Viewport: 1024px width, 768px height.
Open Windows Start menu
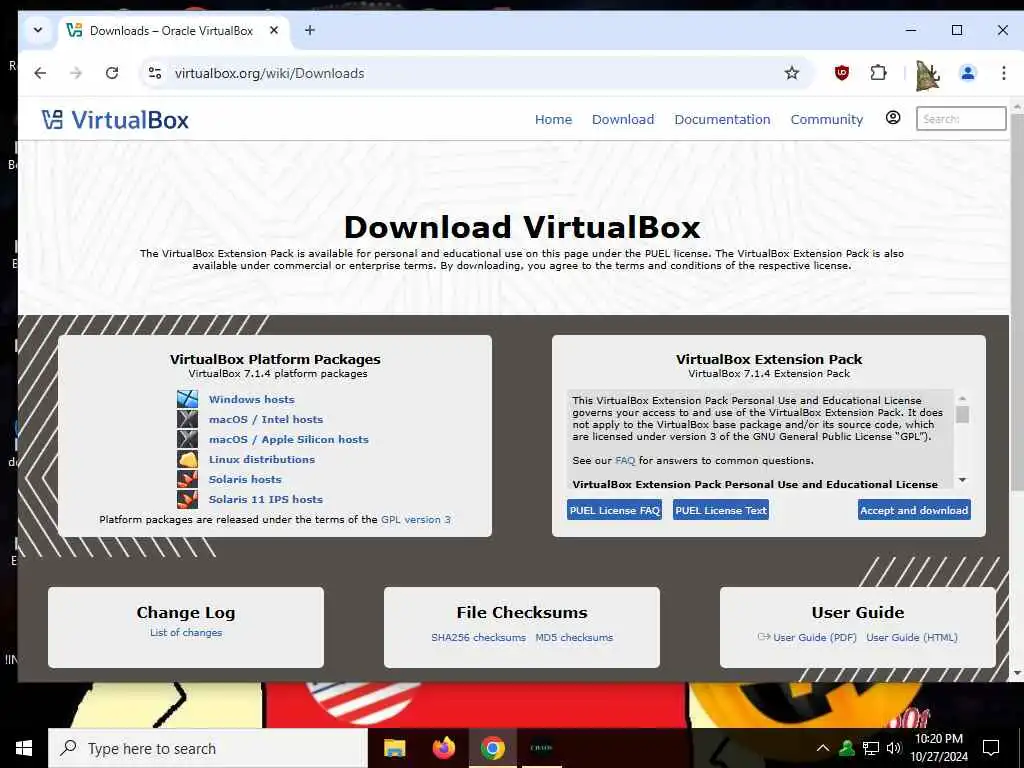(24, 748)
